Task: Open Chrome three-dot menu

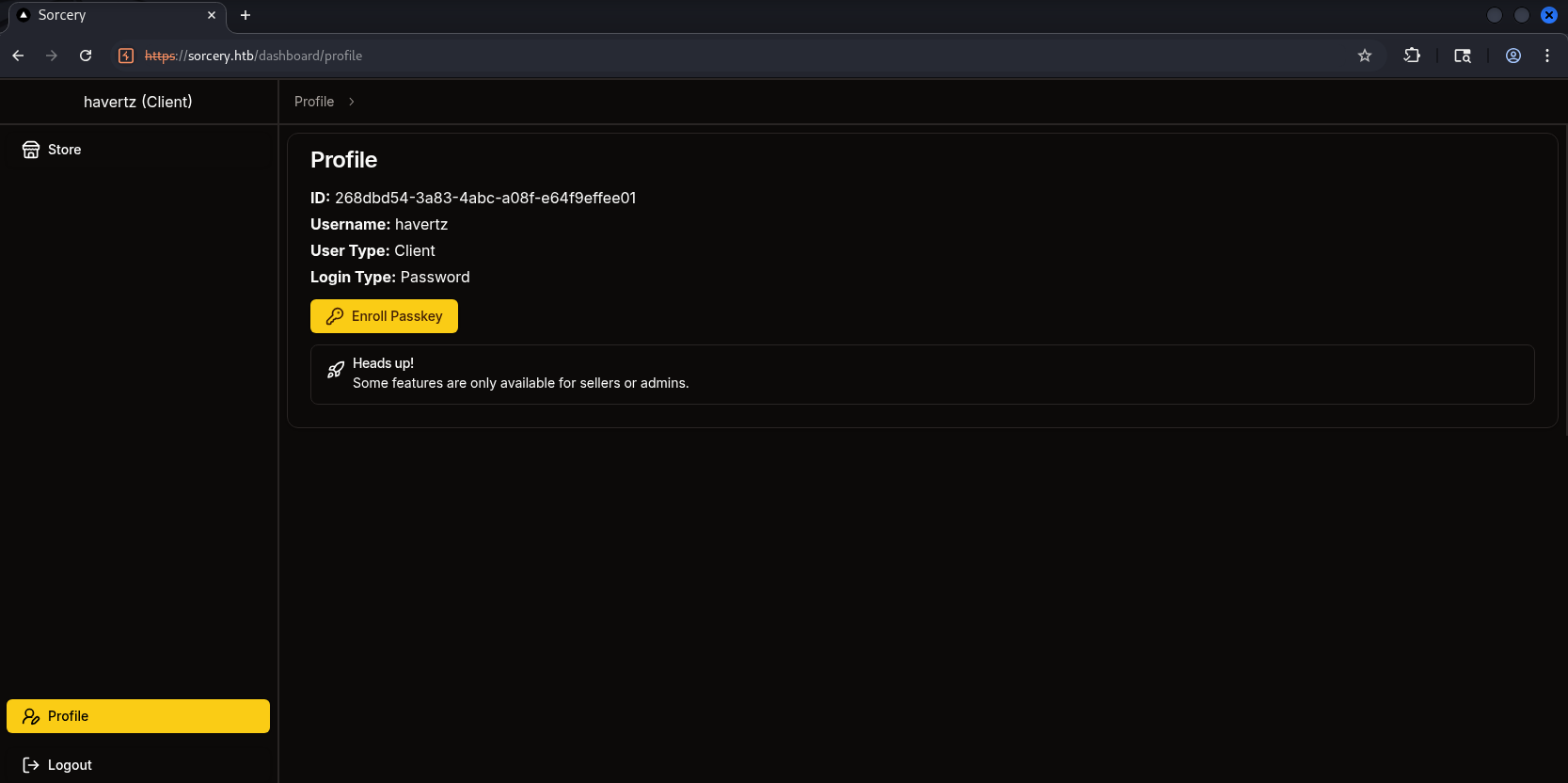Action: tap(1547, 56)
